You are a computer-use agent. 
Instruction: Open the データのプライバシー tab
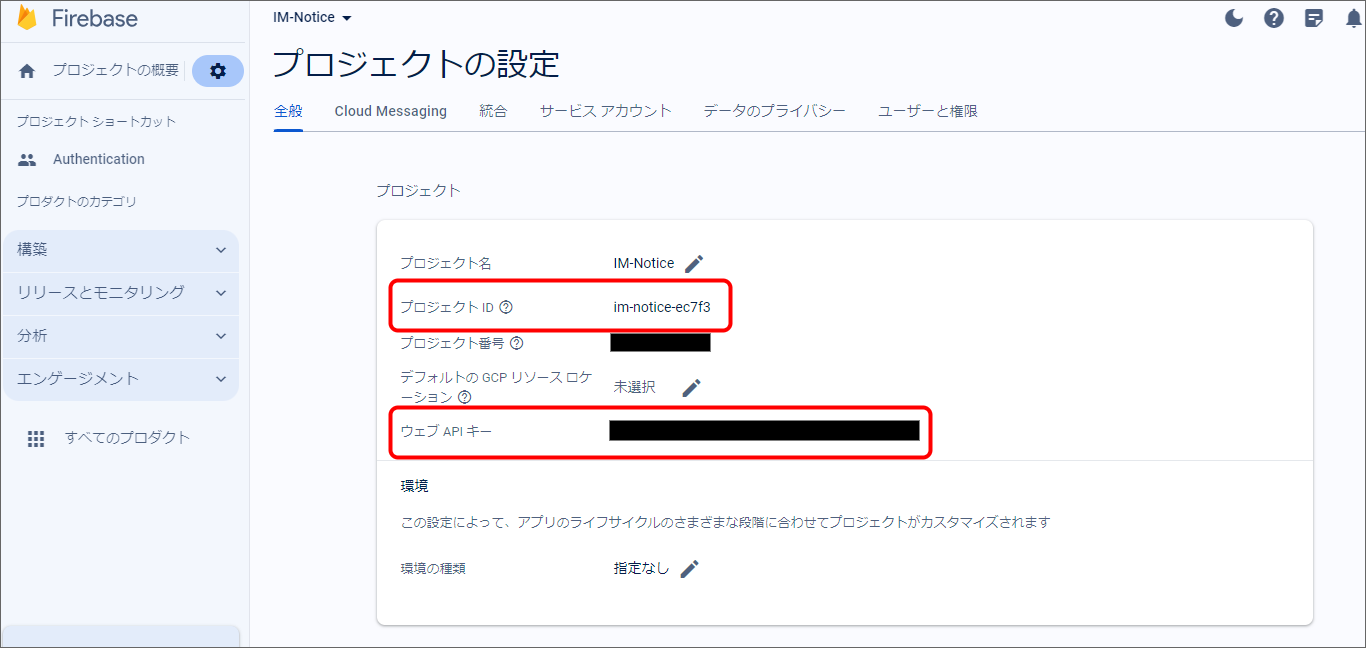pos(774,111)
